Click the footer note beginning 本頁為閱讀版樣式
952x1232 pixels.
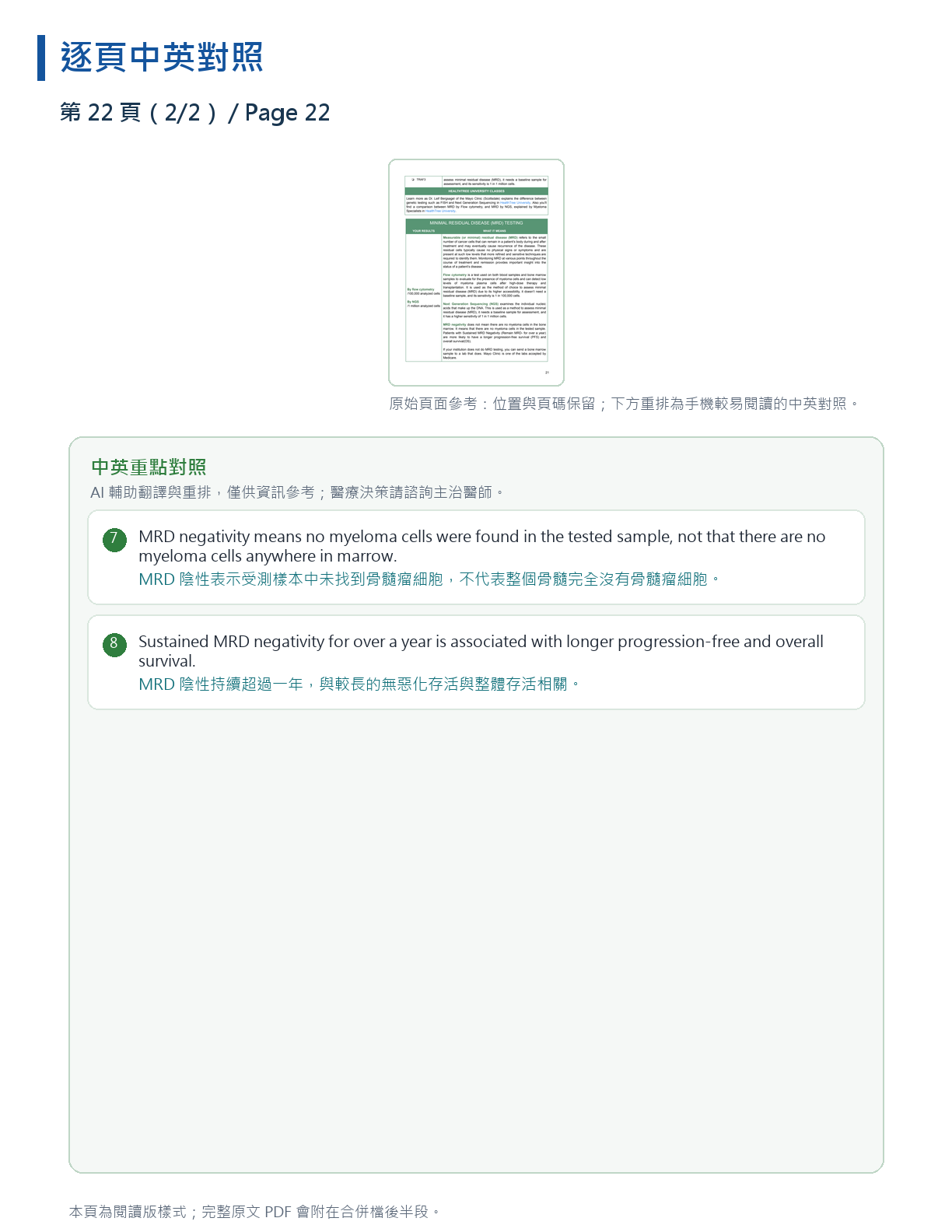[x=254, y=1212]
